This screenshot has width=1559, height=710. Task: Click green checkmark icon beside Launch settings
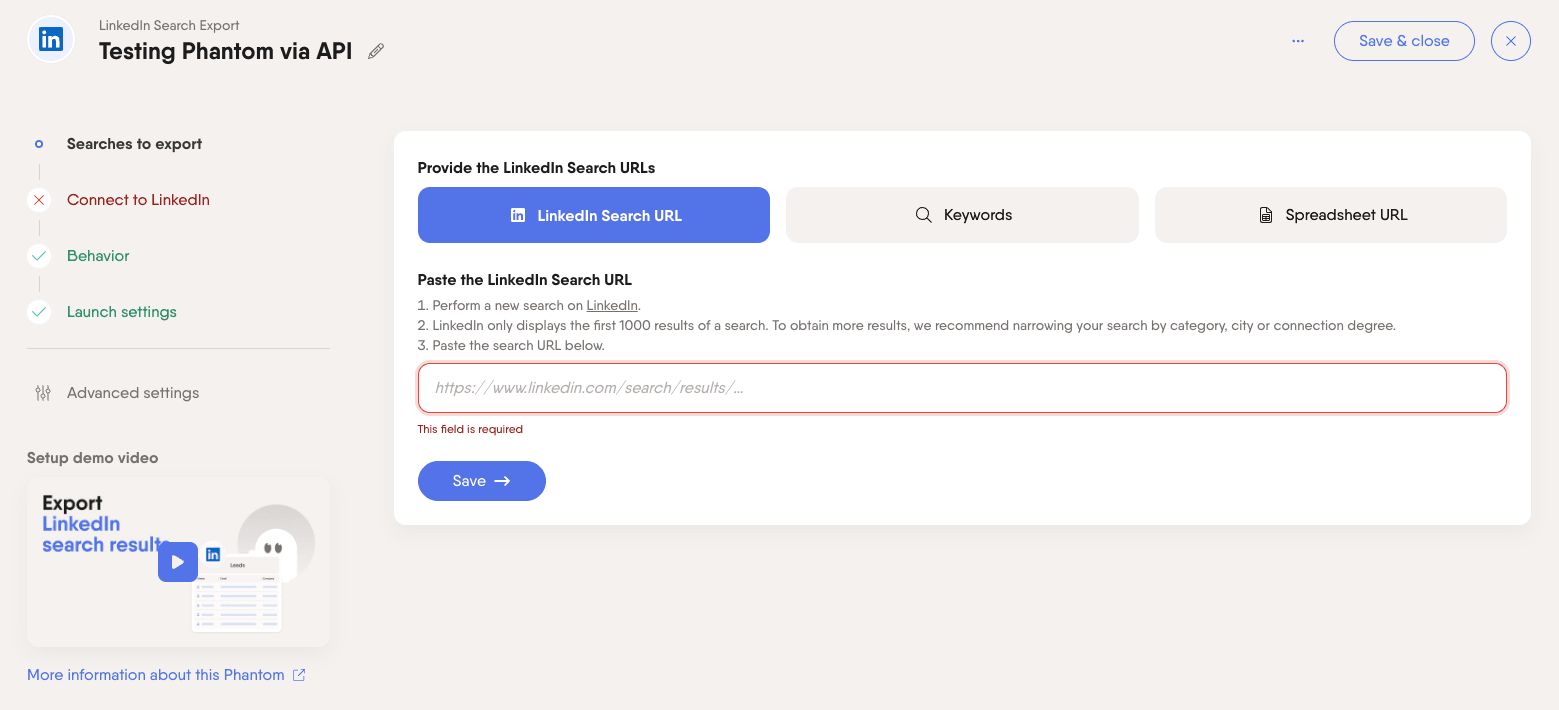pyautogui.click(x=39, y=312)
